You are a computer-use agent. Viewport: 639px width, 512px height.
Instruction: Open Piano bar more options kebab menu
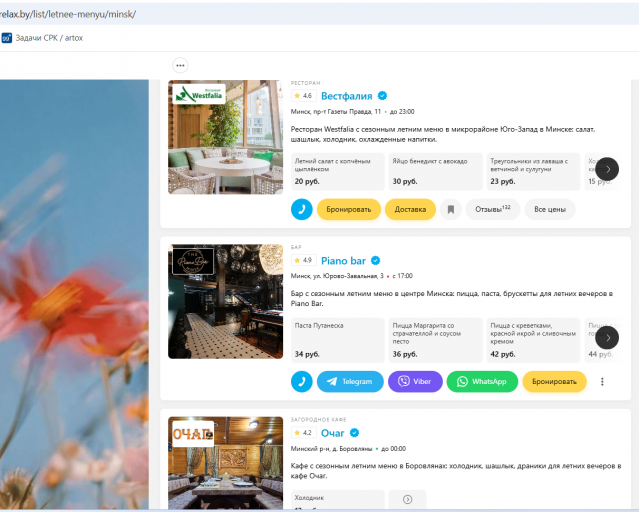602,382
